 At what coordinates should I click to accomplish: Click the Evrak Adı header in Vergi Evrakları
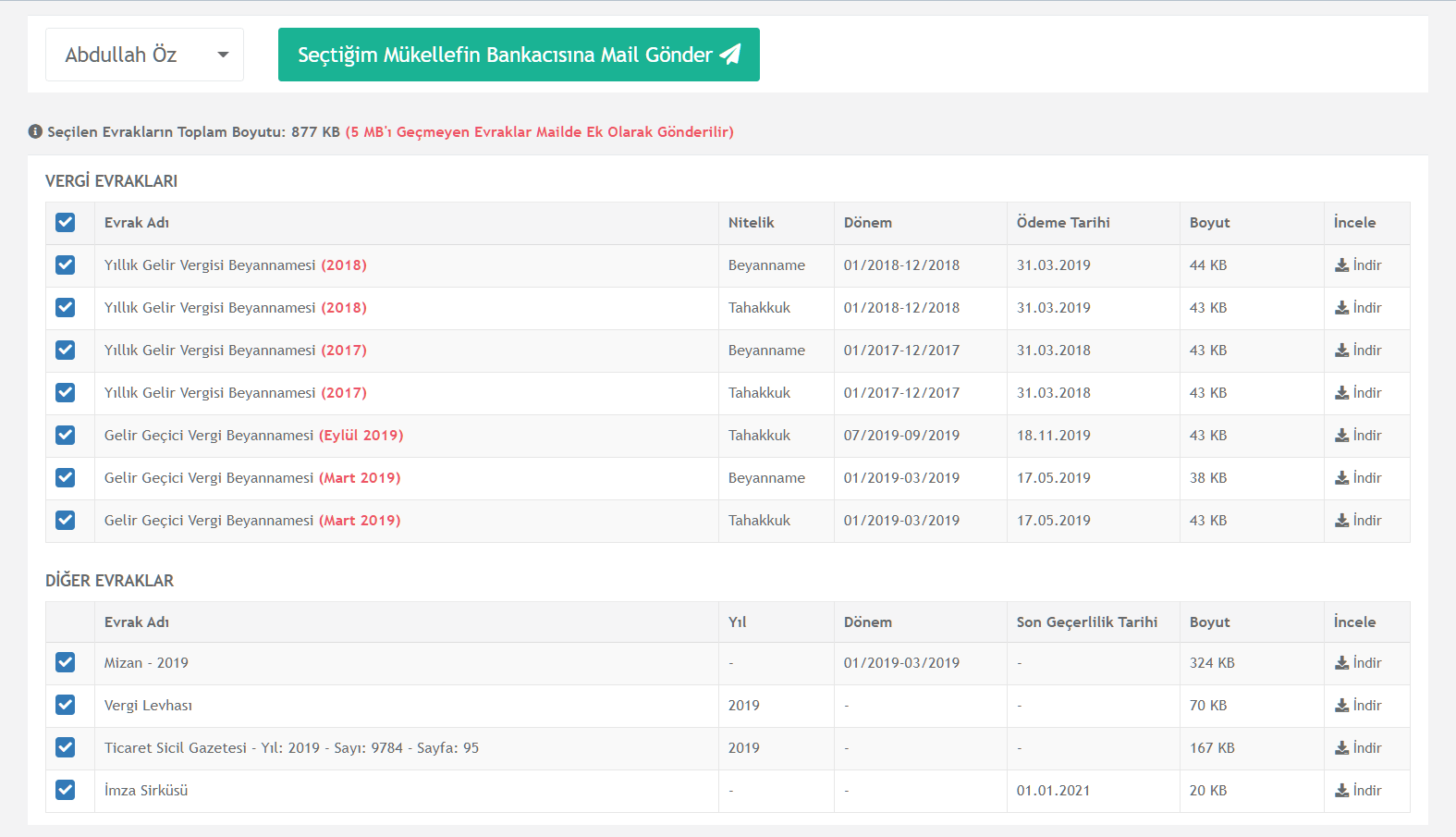(137, 223)
